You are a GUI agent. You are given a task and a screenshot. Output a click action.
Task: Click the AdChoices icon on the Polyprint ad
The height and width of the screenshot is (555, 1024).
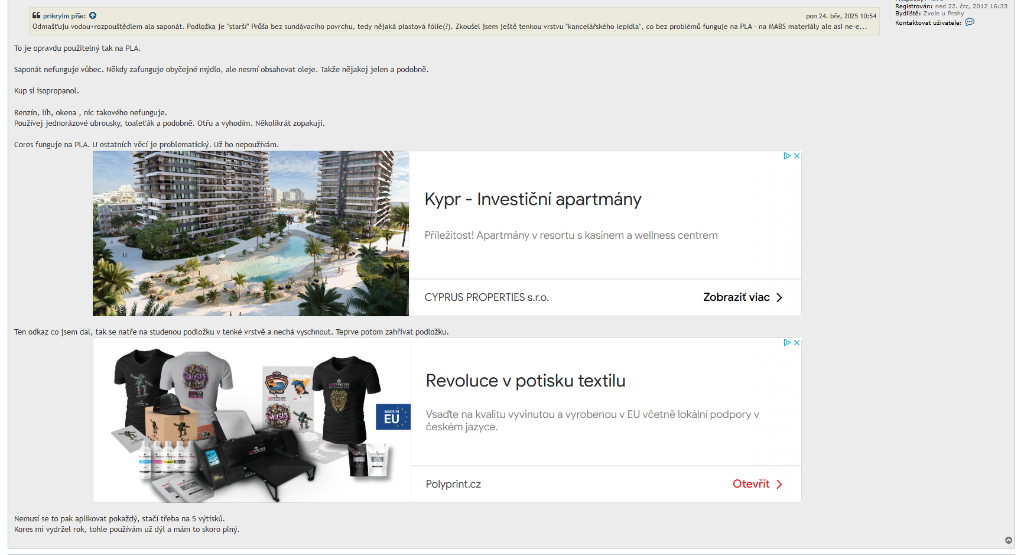coord(787,343)
